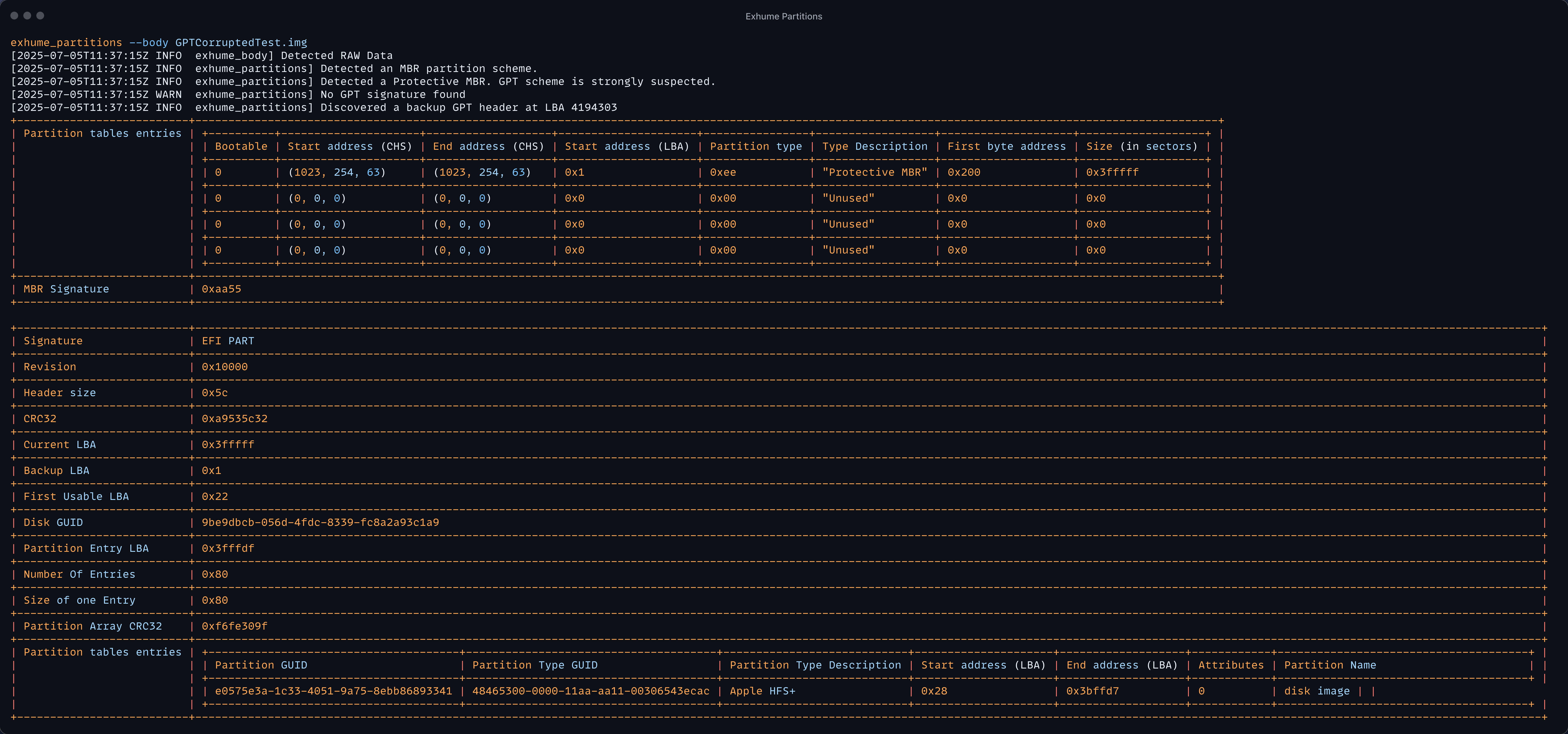Click the 'Partition Type Description' column header
Screen dimensions: 1568x734
[x=816, y=665]
